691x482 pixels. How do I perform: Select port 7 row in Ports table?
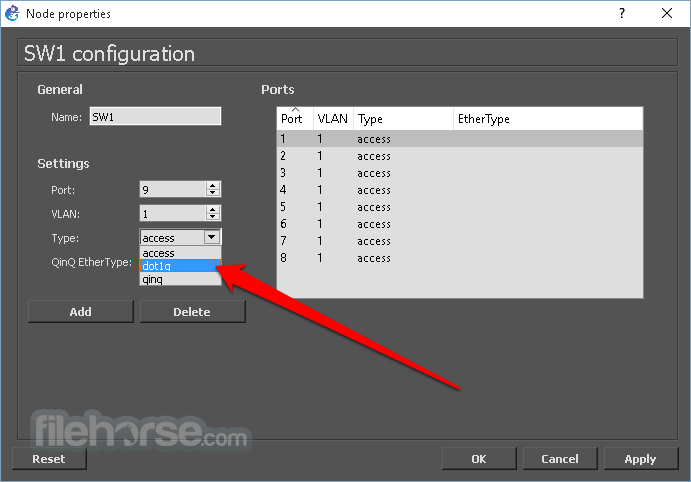[x=460, y=241]
